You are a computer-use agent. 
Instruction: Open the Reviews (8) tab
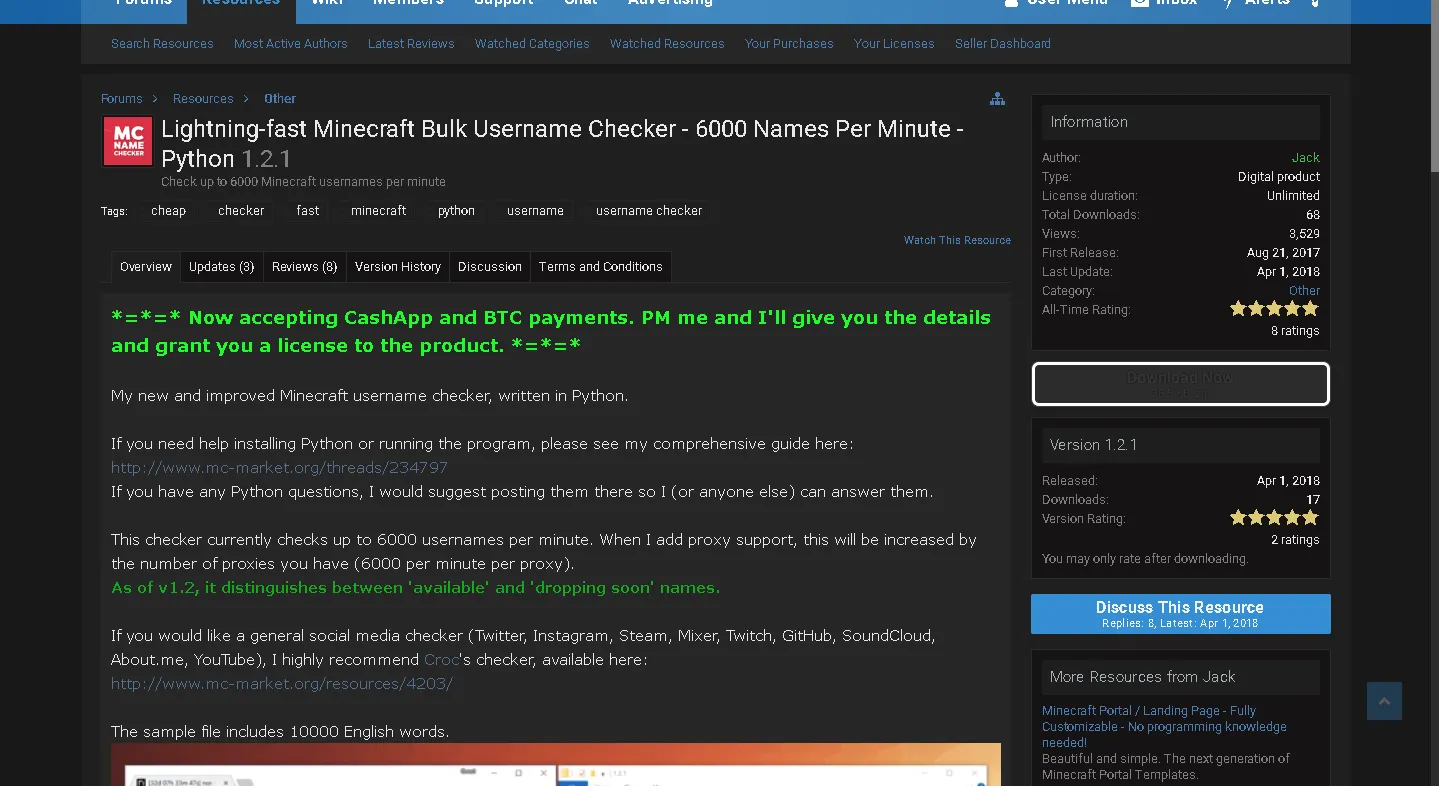tap(304, 267)
